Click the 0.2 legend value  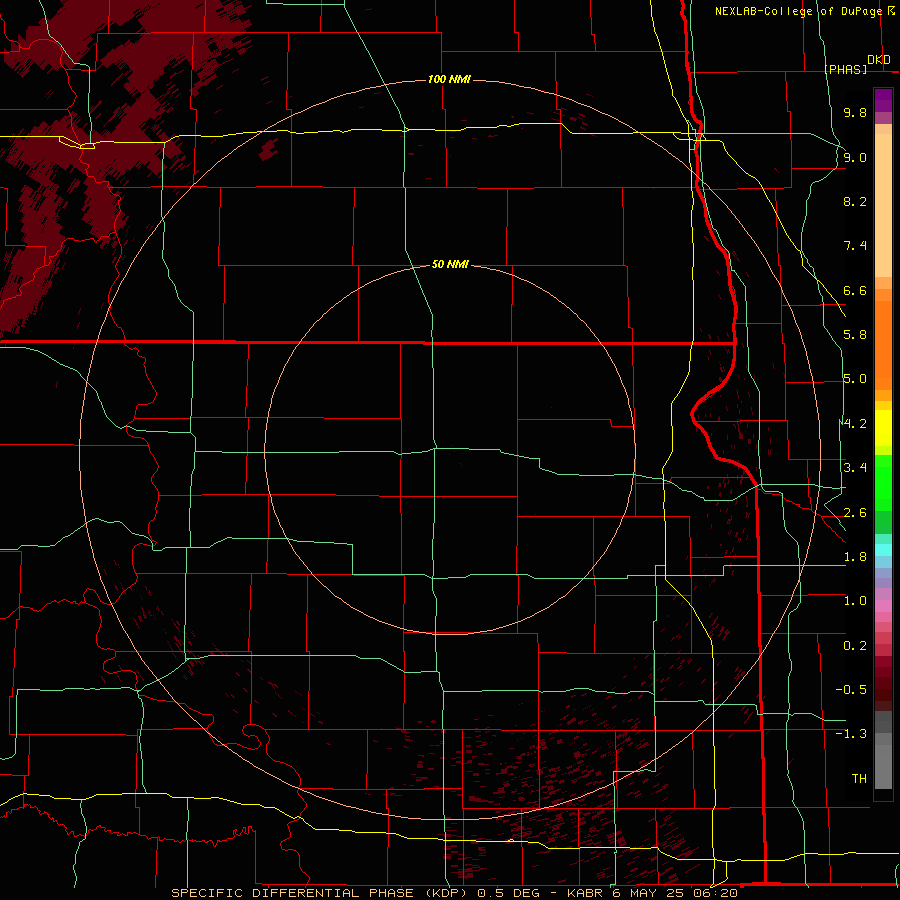[x=855, y=646]
